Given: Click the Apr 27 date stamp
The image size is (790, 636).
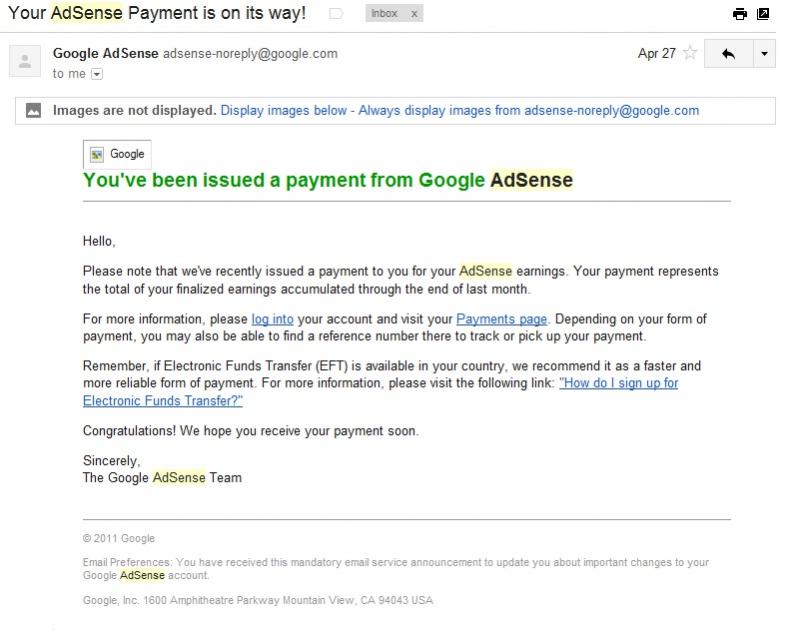Looking at the screenshot, I should point(656,53).
